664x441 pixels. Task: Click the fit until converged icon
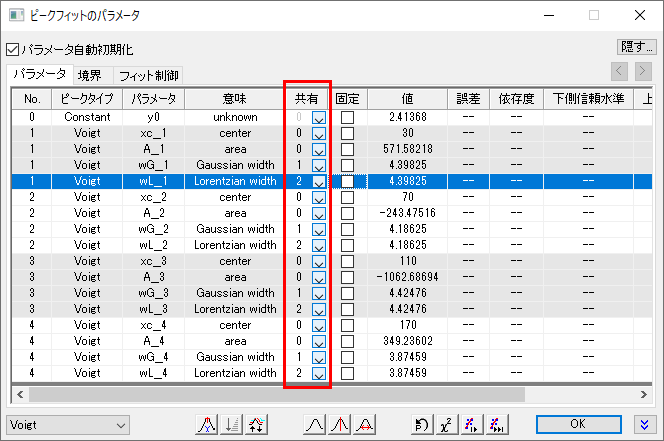(x=497, y=424)
